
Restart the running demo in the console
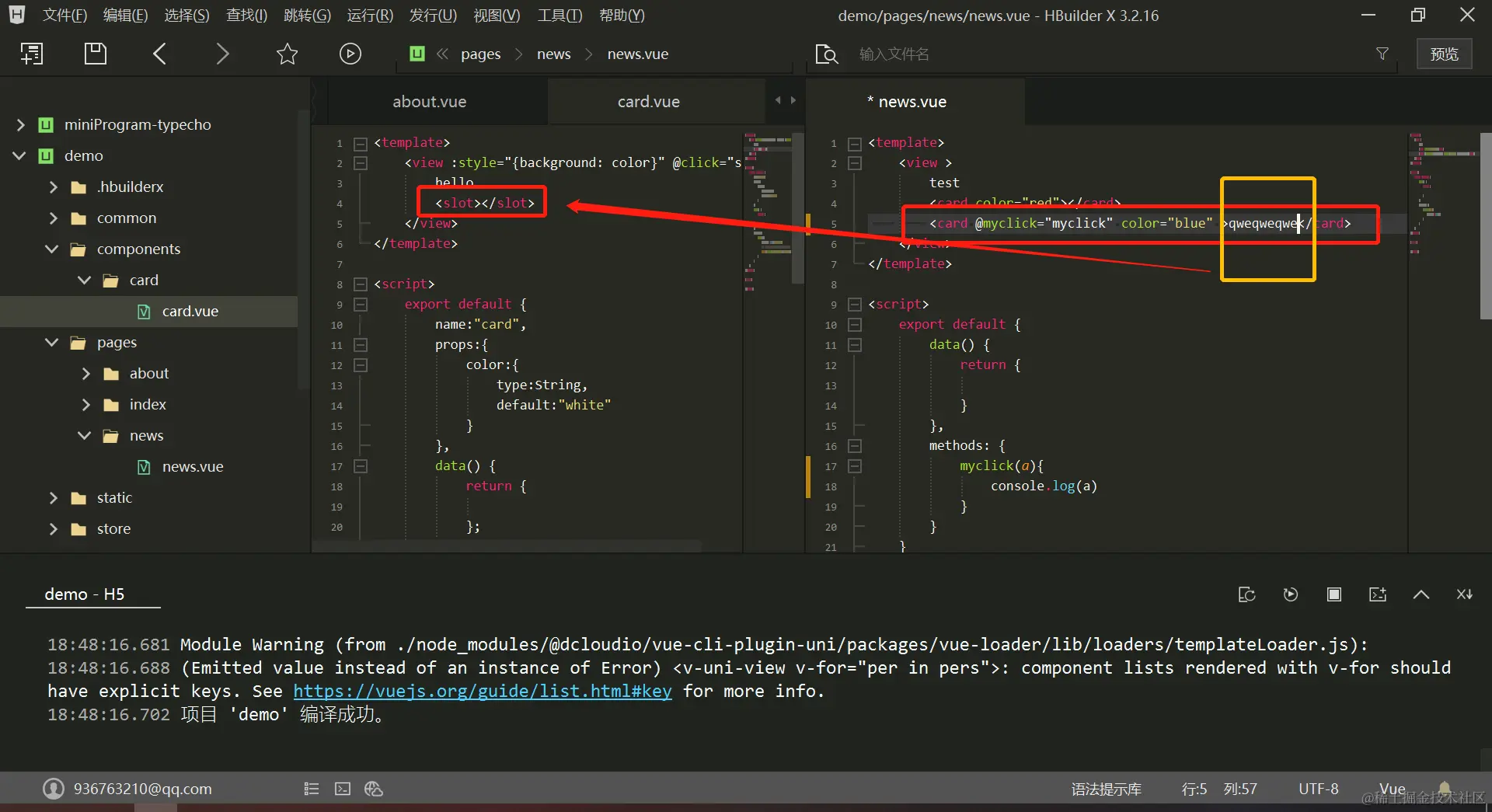pos(1291,594)
